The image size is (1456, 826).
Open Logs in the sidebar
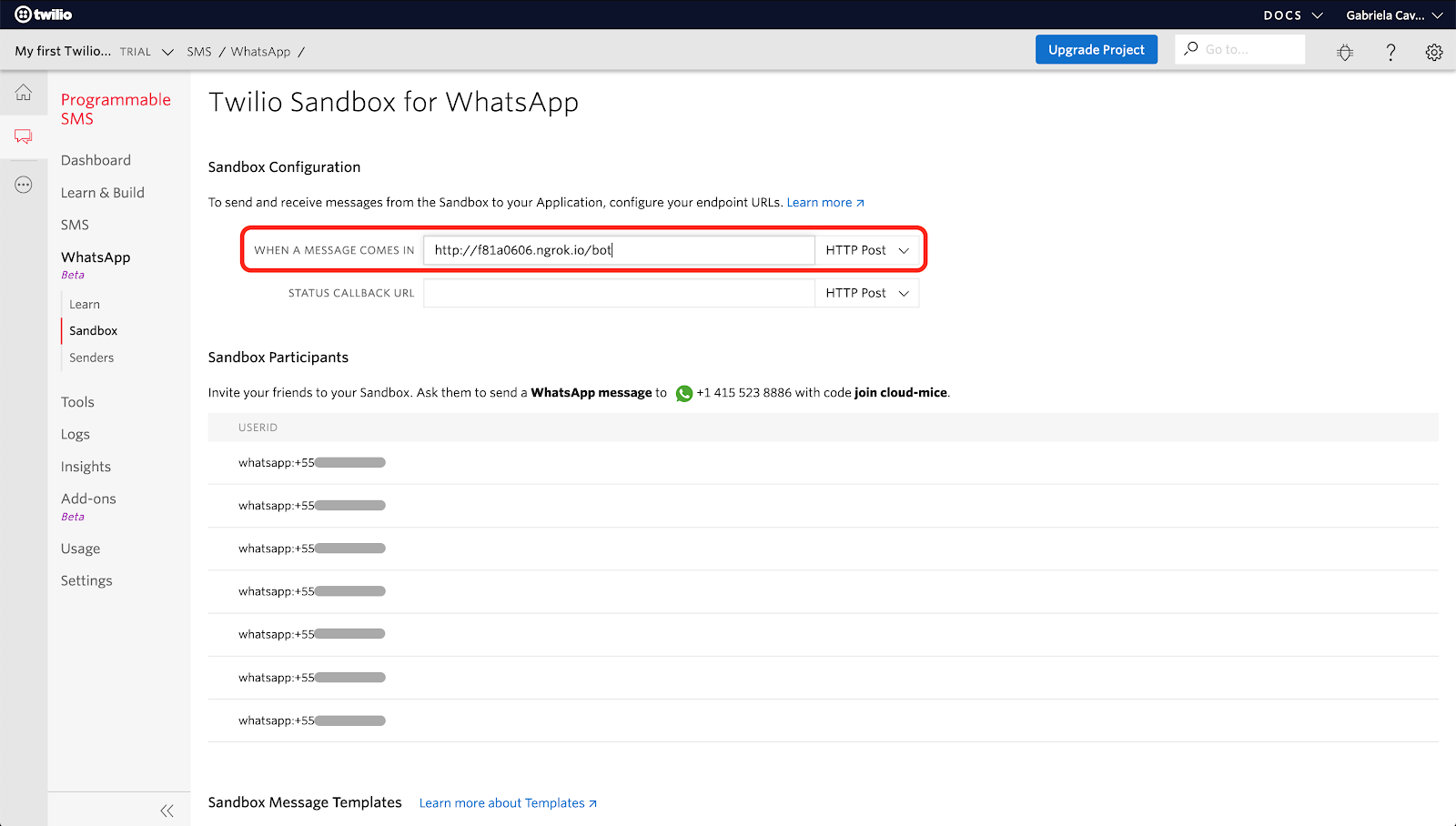click(76, 435)
